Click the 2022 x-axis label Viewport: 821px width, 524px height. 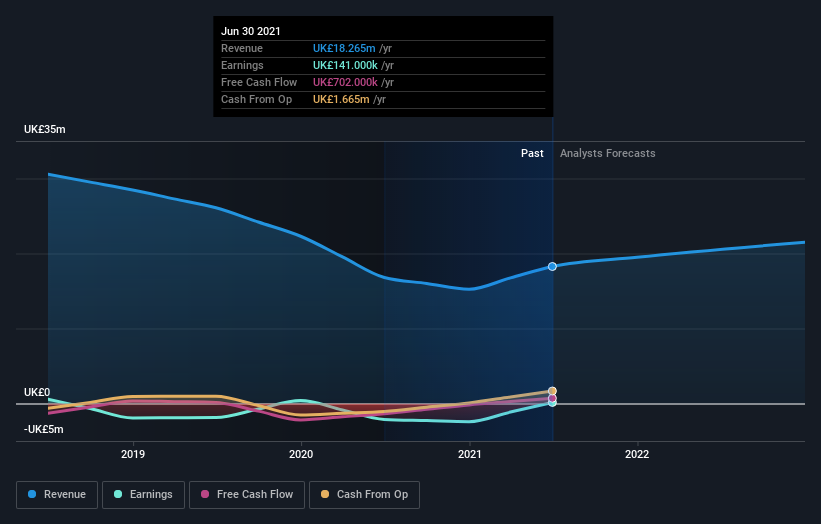pos(637,454)
